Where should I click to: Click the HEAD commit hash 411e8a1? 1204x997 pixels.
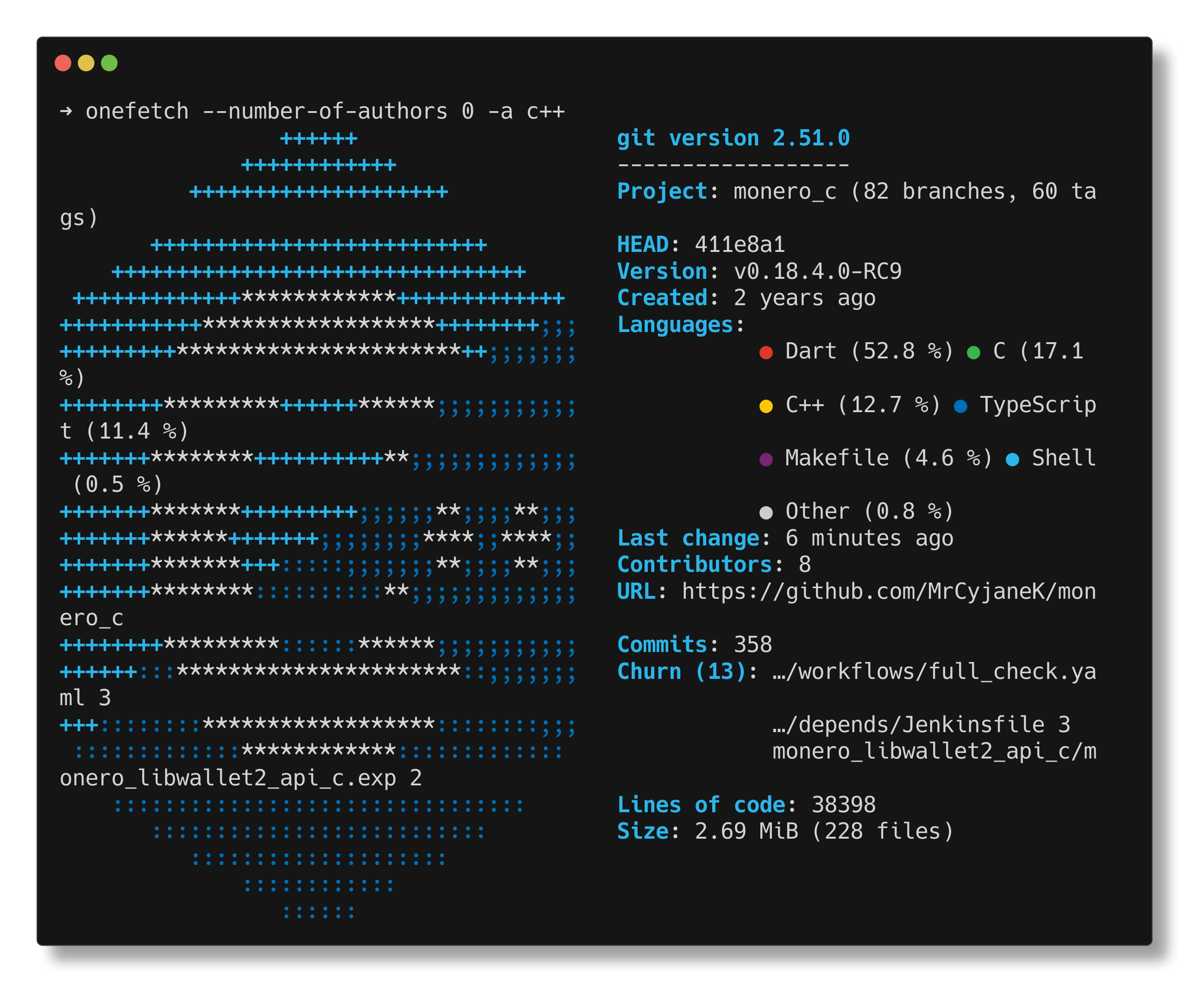[740, 245]
